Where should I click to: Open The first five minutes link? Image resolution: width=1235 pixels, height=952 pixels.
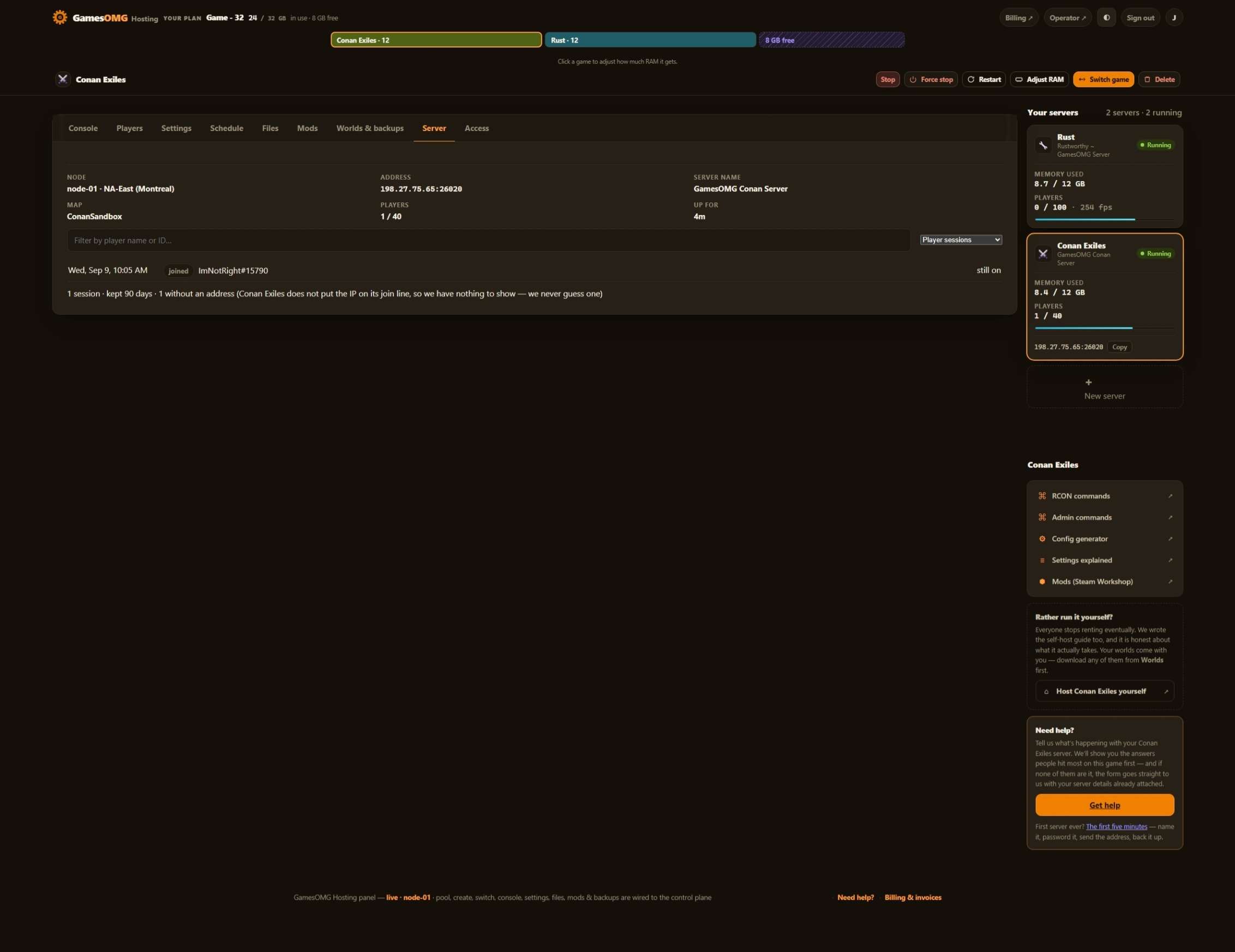(1116, 827)
